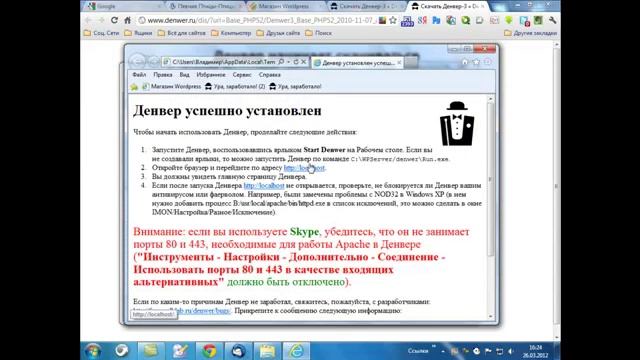Click the 'Денвер успешно установлен' heading
The image size is (640, 360).
(227, 111)
